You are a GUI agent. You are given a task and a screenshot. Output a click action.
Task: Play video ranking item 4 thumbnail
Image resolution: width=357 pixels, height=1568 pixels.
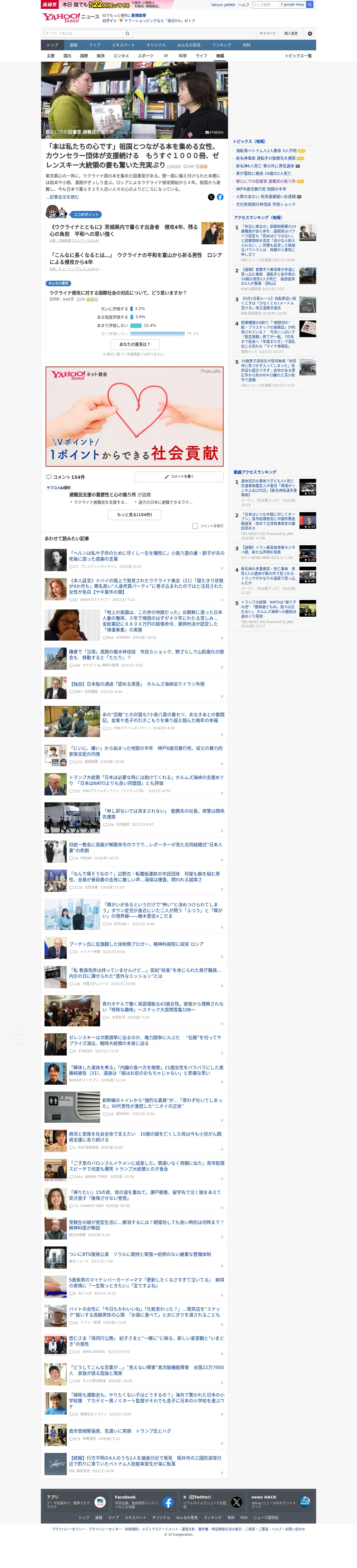[x=308, y=575]
